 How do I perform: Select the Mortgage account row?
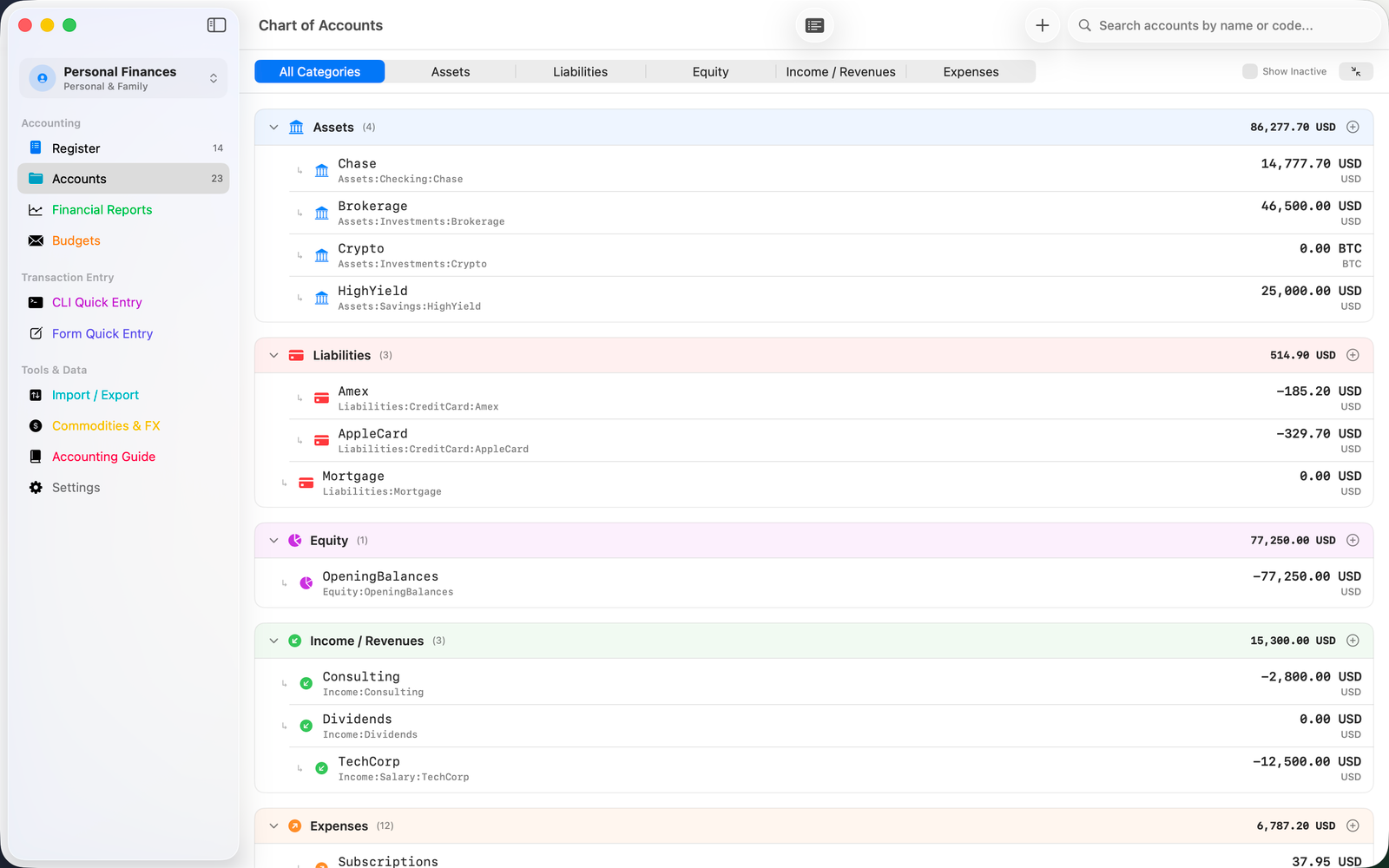[x=813, y=483]
